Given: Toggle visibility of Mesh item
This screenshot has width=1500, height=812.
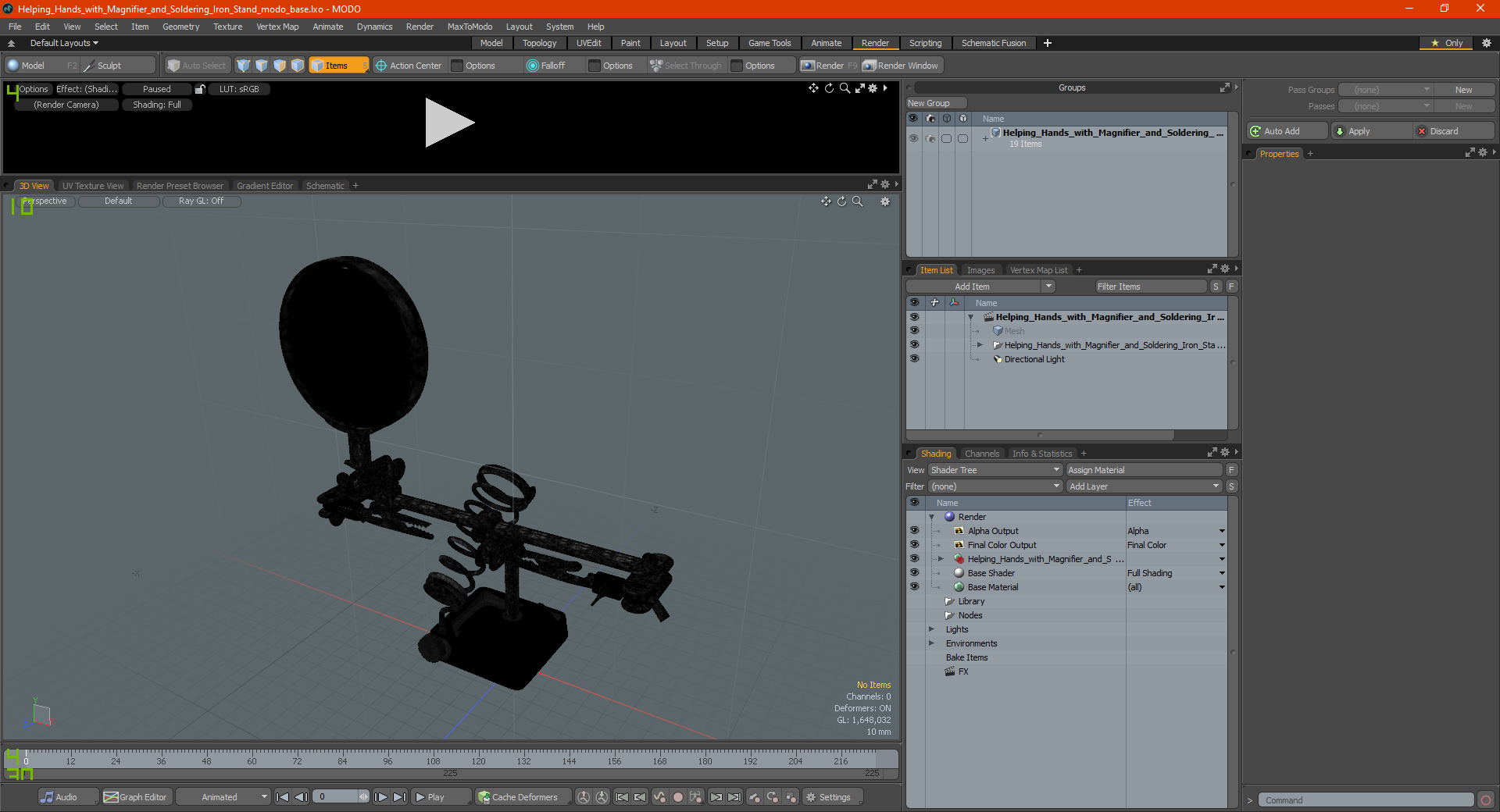Looking at the screenshot, I should (x=914, y=331).
